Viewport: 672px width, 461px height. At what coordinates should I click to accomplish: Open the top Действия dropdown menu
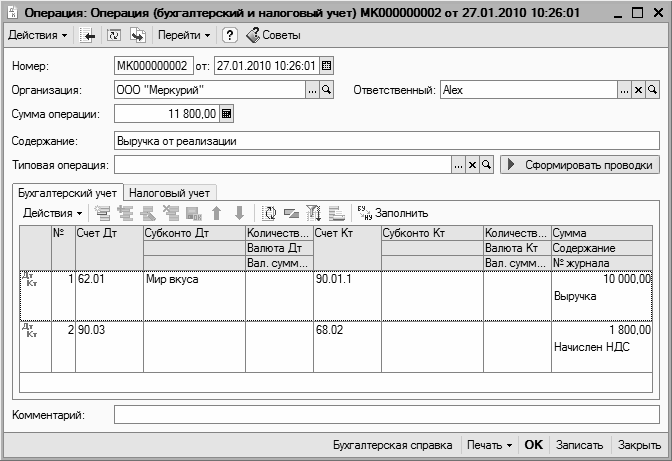tap(38, 36)
